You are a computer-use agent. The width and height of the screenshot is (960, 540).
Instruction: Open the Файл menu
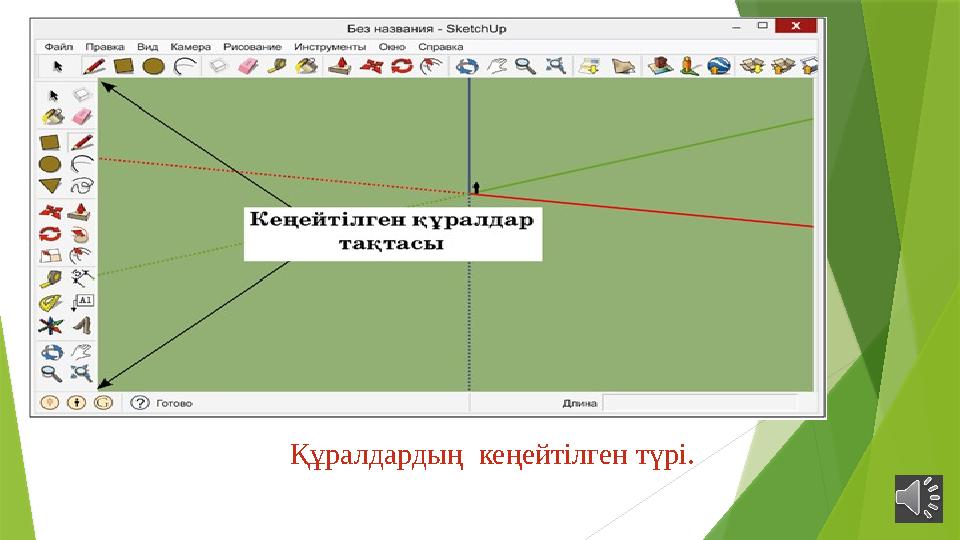click(x=59, y=47)
